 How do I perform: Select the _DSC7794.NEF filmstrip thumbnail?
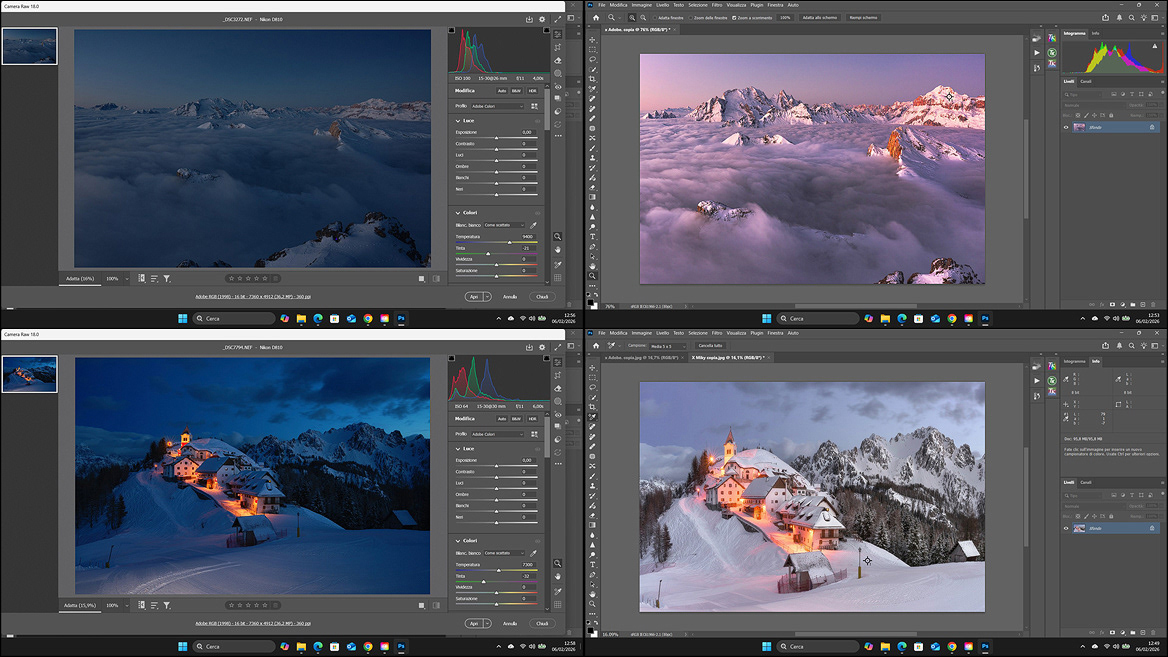(x=29, y=373)
